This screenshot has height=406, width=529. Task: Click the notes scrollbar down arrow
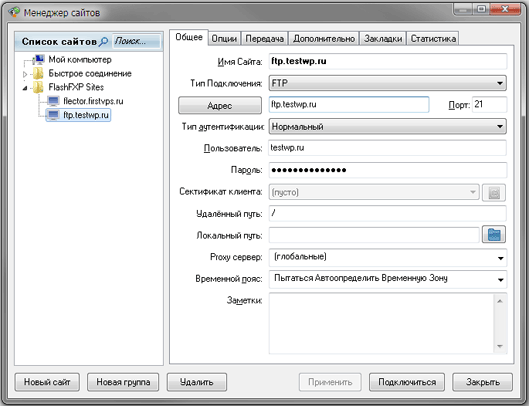(x=500, y=346)
